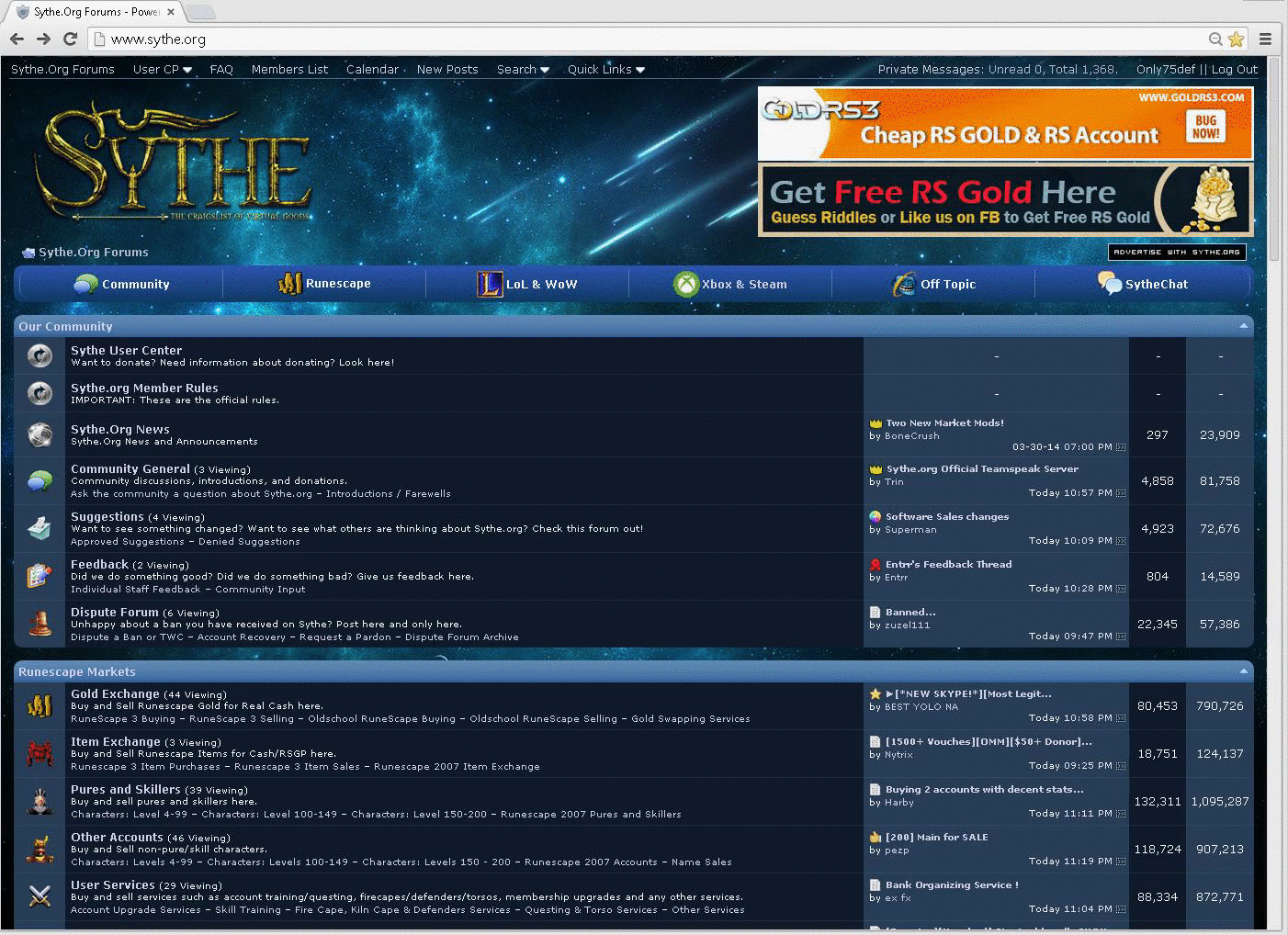The width and height of the screenshot is (1288, 935).
Task: Select the Off Topic navigation tab
Action: click(933, 284)
